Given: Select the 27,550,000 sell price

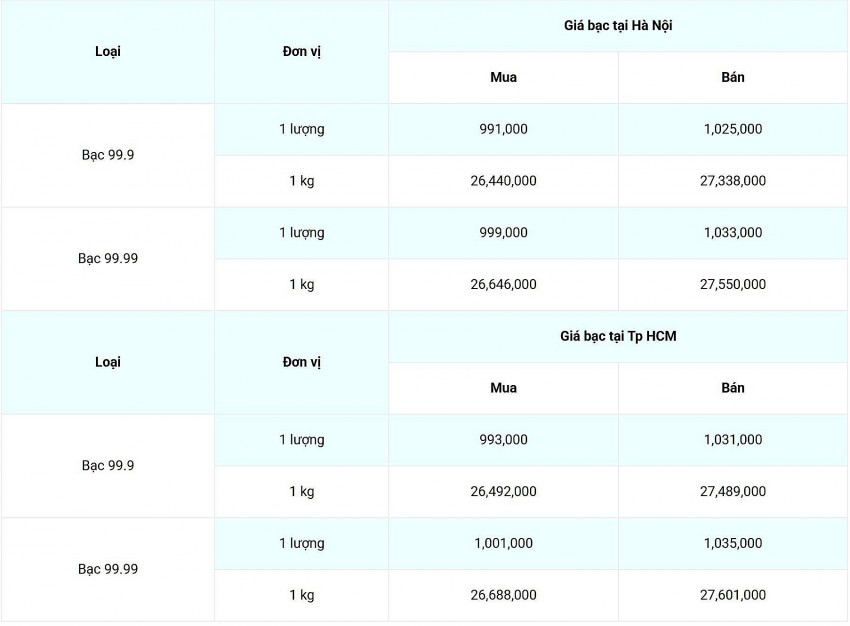Looking at the screenshot, I should point(732,285).
